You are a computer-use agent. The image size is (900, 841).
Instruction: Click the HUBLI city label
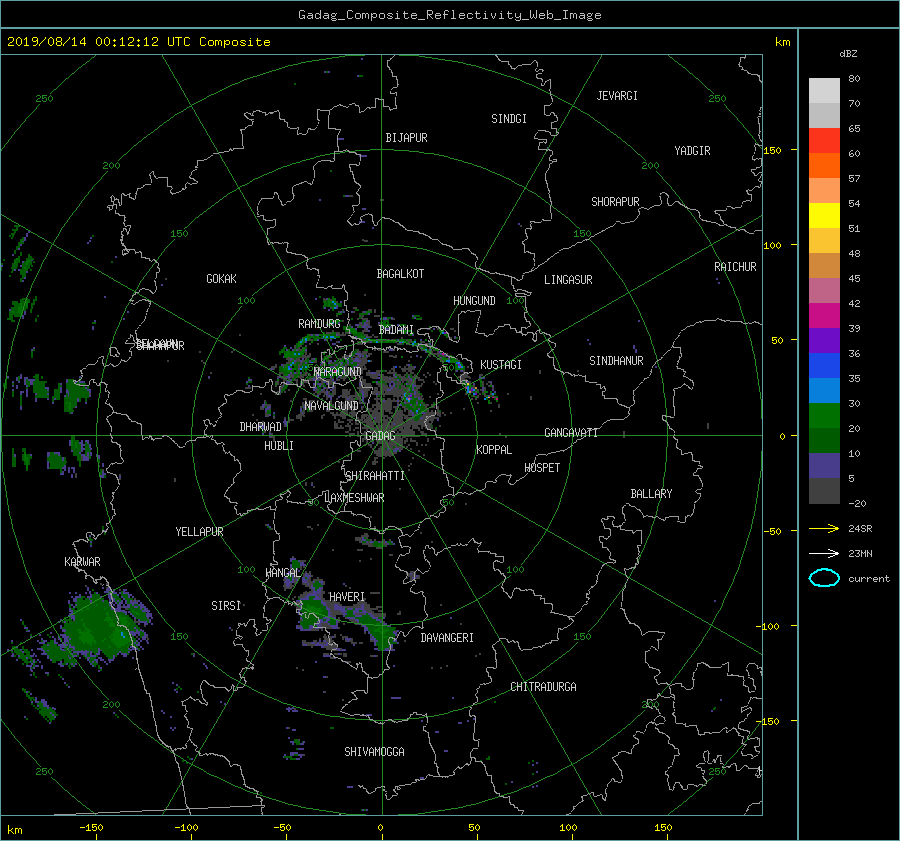(279, 446)
